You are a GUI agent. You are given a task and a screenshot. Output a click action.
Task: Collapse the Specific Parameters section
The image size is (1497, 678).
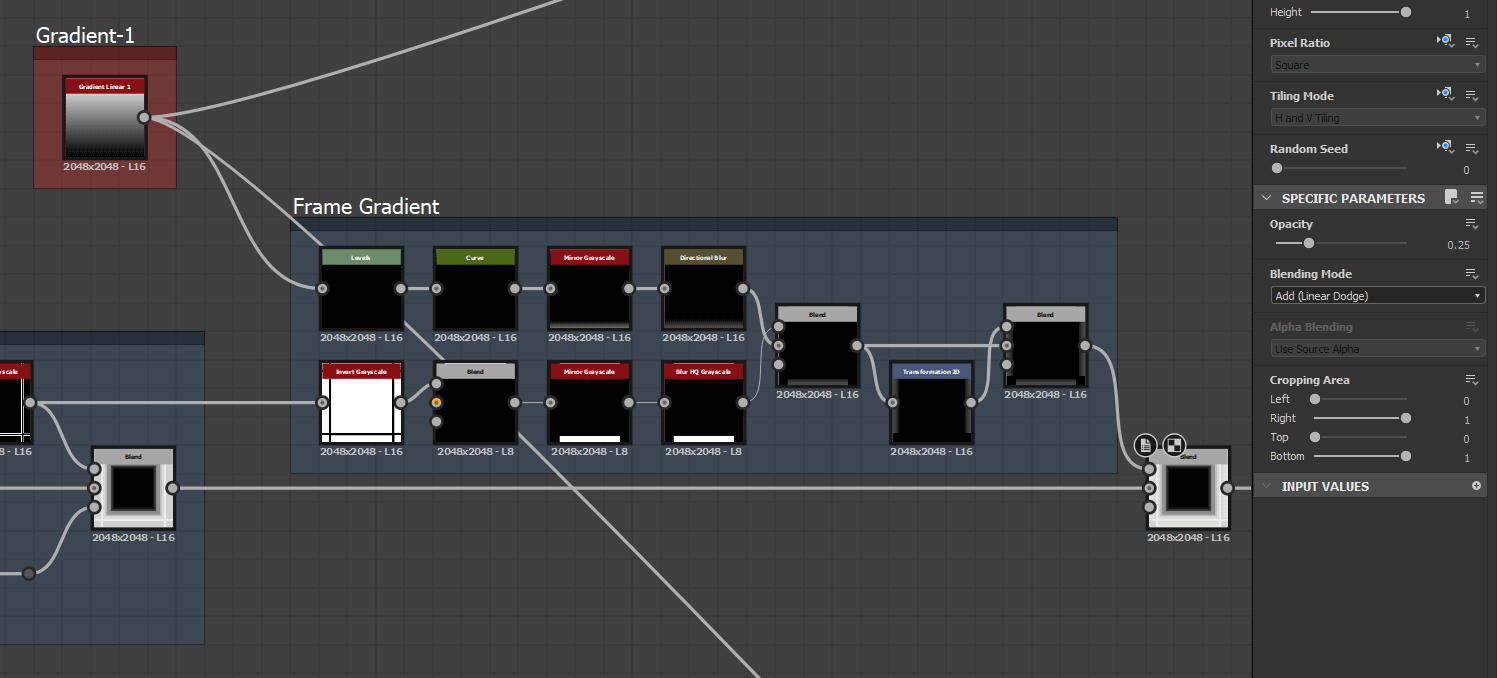pos(1267,198)
